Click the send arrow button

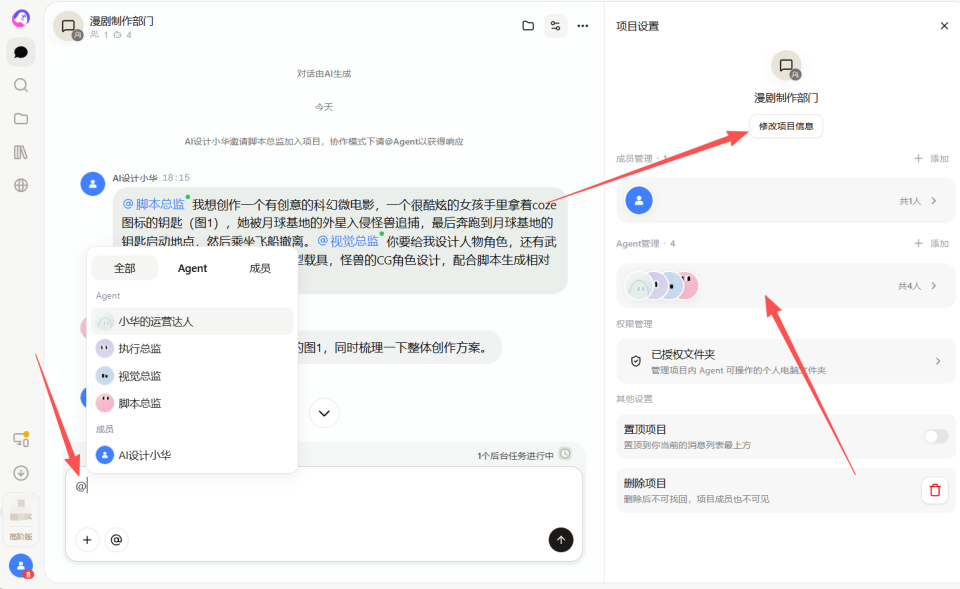[561, 539]
